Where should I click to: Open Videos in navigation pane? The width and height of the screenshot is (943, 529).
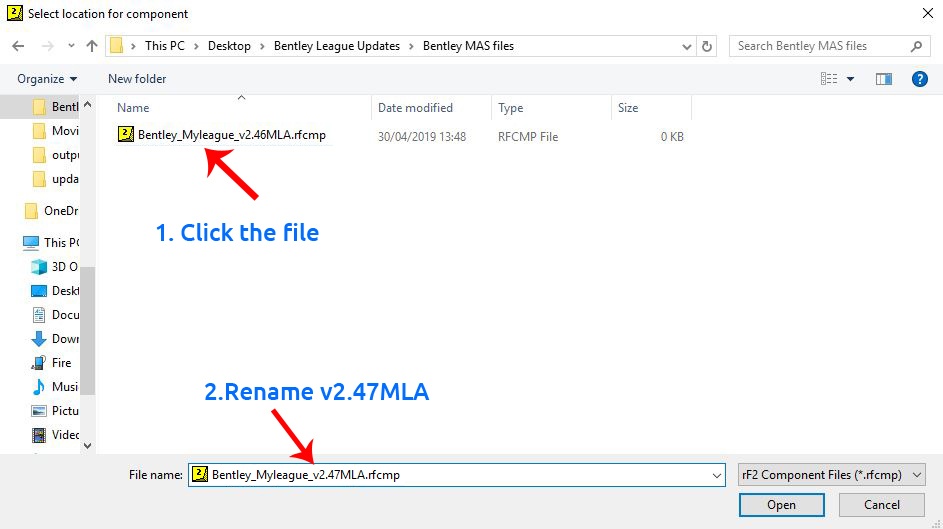coord(55,435)
